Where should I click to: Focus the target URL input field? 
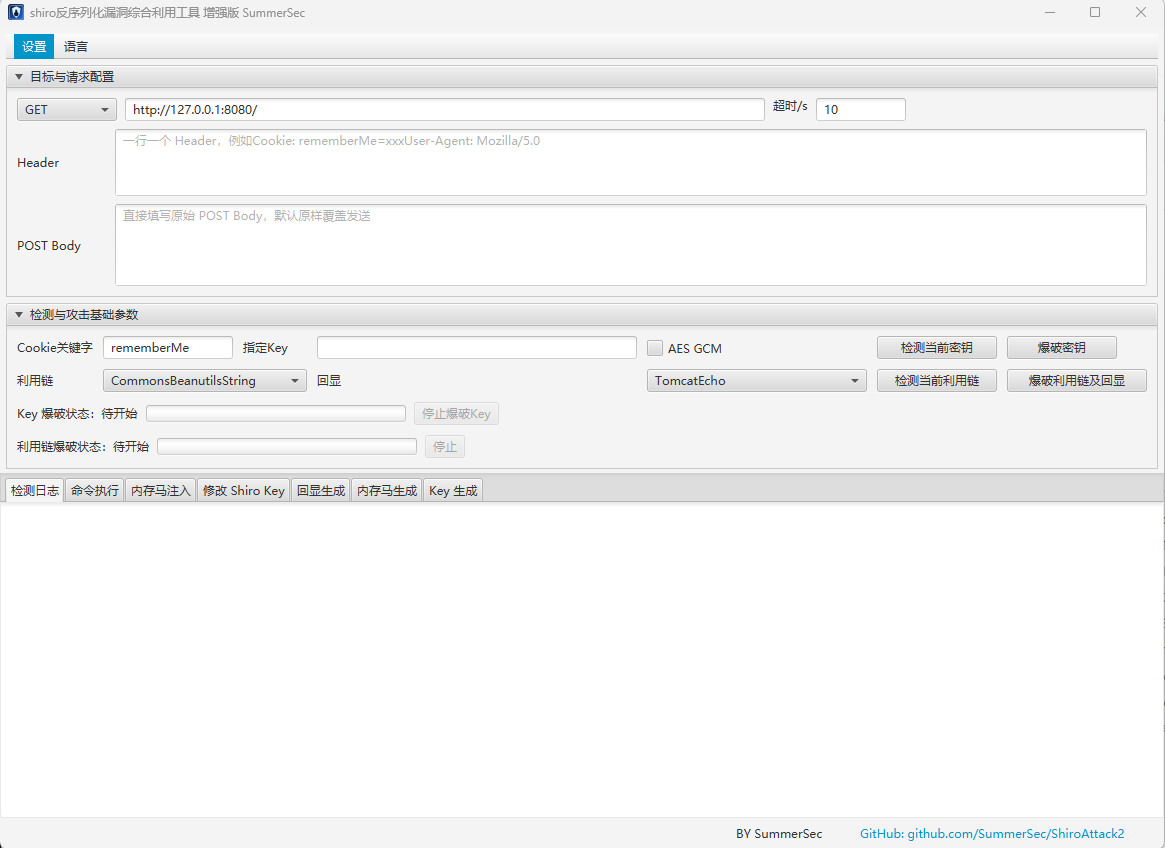[x=444, y=110]
